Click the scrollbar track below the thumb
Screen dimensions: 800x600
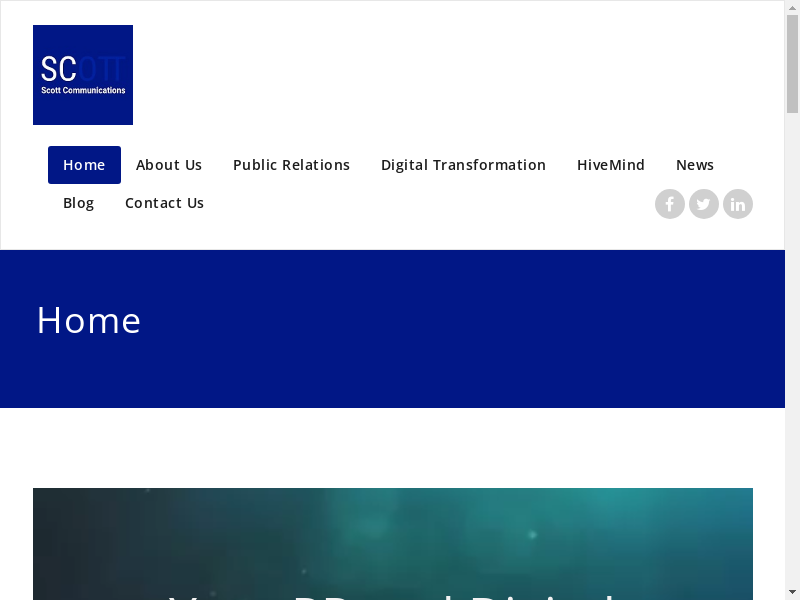(792, 350)
